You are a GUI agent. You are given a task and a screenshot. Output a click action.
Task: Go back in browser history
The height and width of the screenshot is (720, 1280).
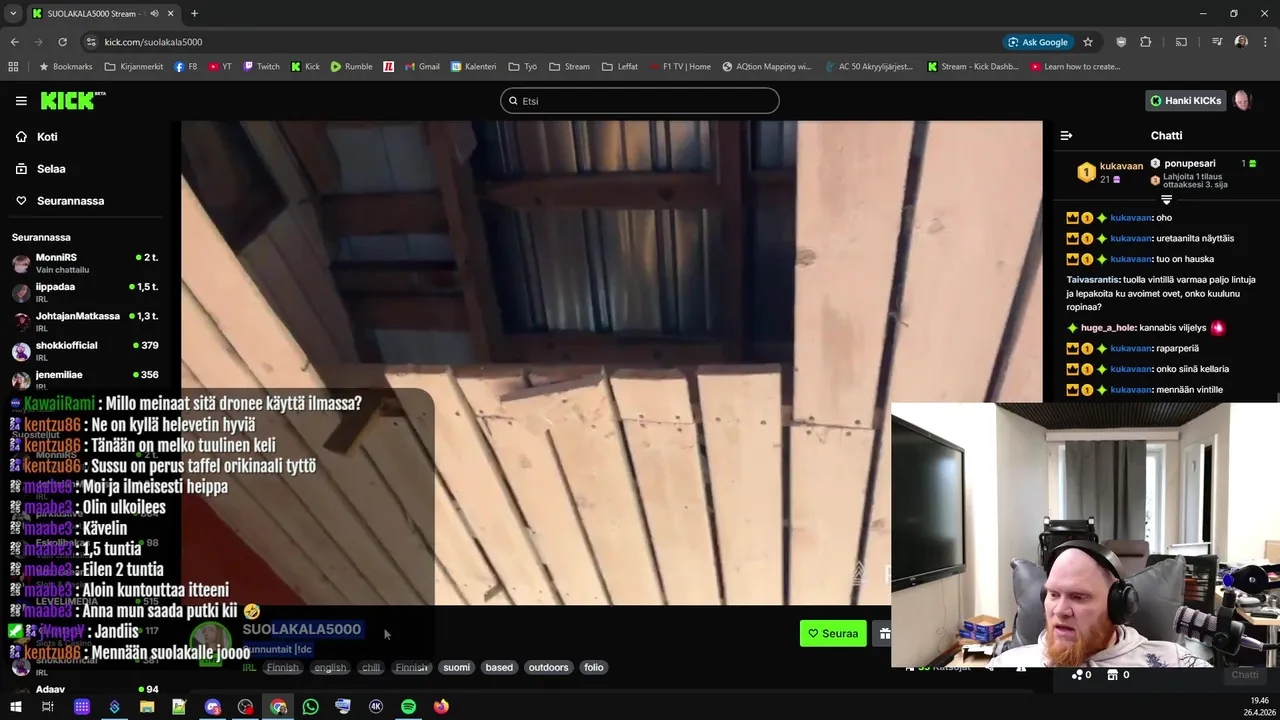coord(14,42)
